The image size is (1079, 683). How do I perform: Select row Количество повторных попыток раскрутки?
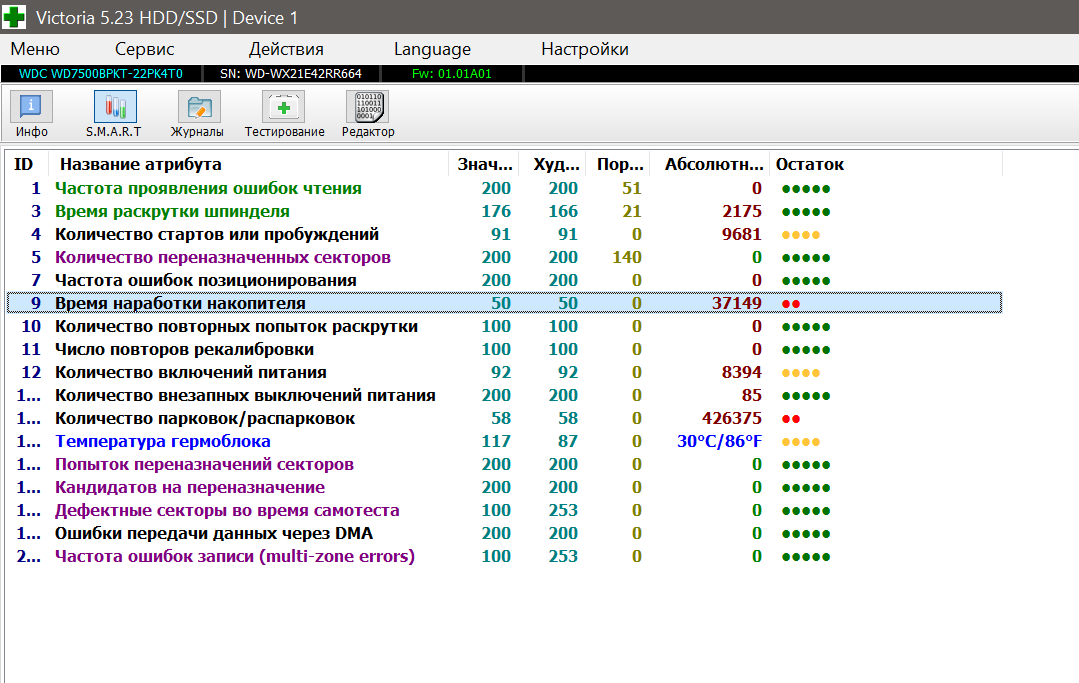[504, 327]
